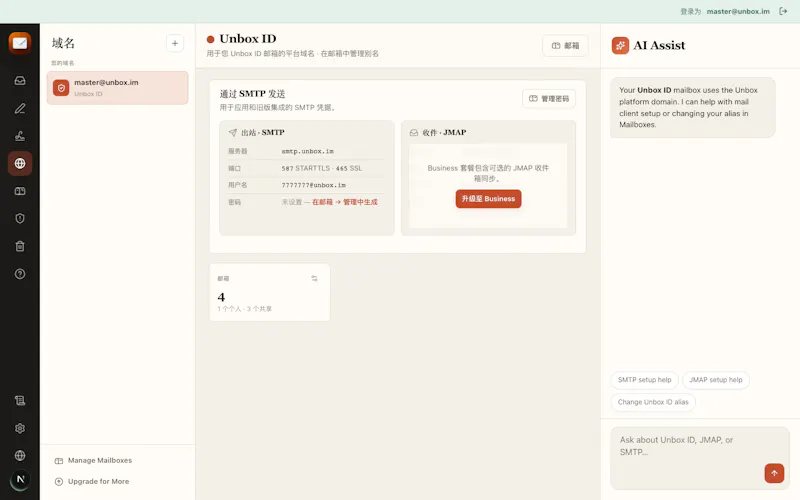The width and height of the screenshot is (800, 500).
Task: Click the 7777777@unbox.im username value
Action: tap(314, 185)
